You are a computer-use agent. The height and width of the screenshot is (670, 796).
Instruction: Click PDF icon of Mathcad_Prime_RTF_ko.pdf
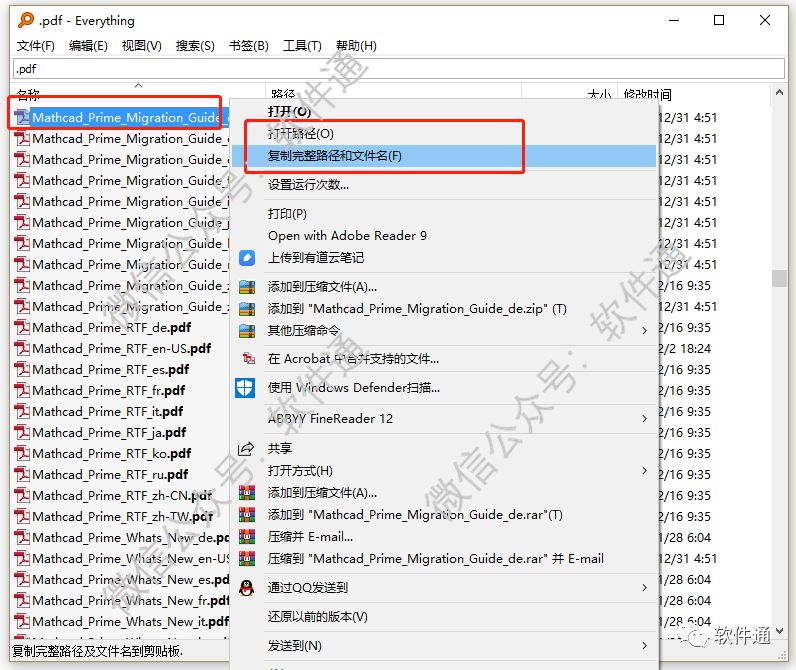click(22, 453)
